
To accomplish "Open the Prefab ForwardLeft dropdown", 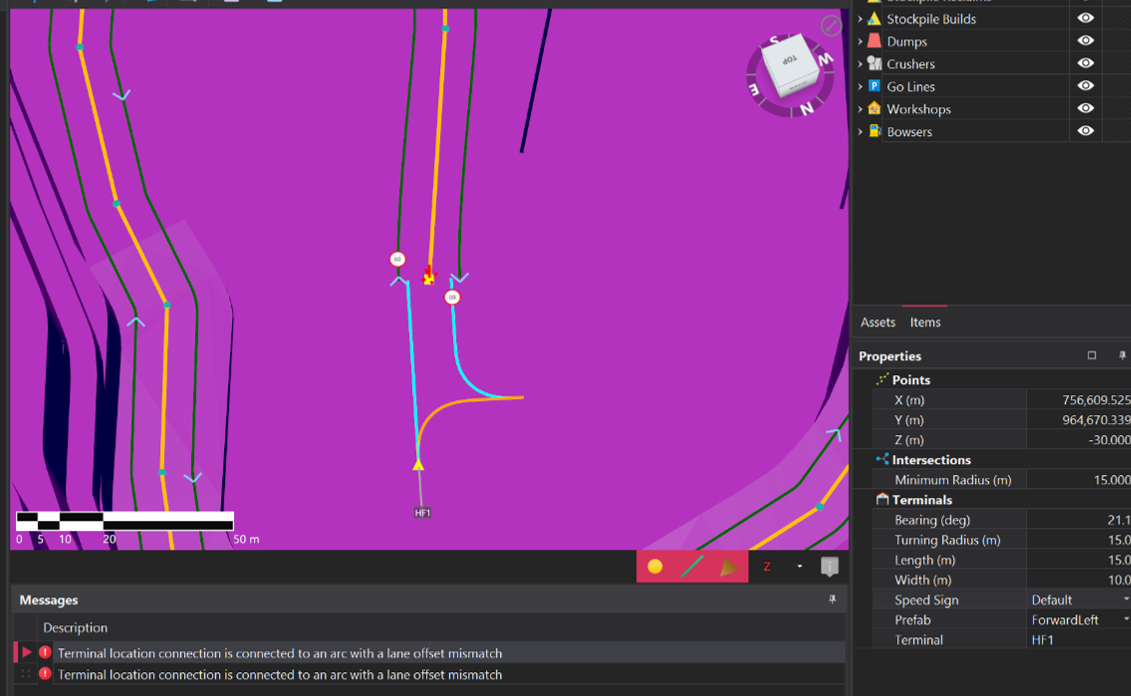I will point(1125,620).
